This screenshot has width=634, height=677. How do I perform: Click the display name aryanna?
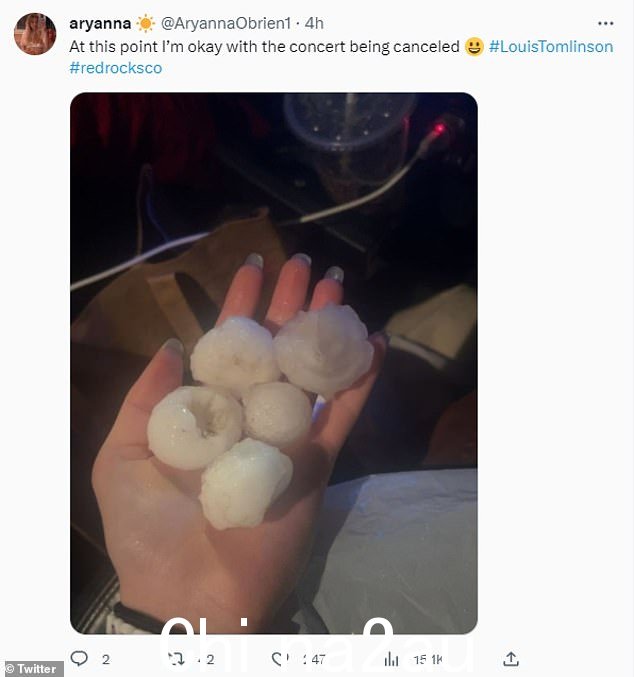100,23
